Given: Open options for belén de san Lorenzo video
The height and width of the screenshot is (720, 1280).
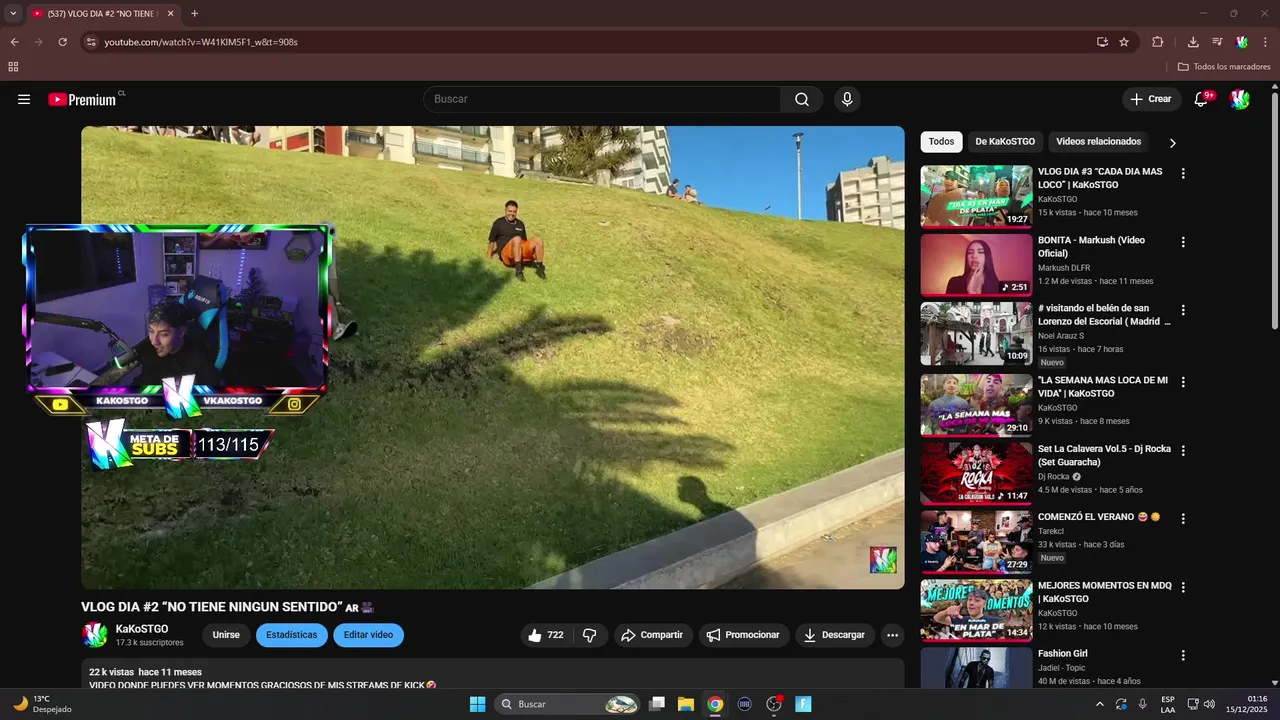Looking at the screenshot, I should coord(1183,310).
